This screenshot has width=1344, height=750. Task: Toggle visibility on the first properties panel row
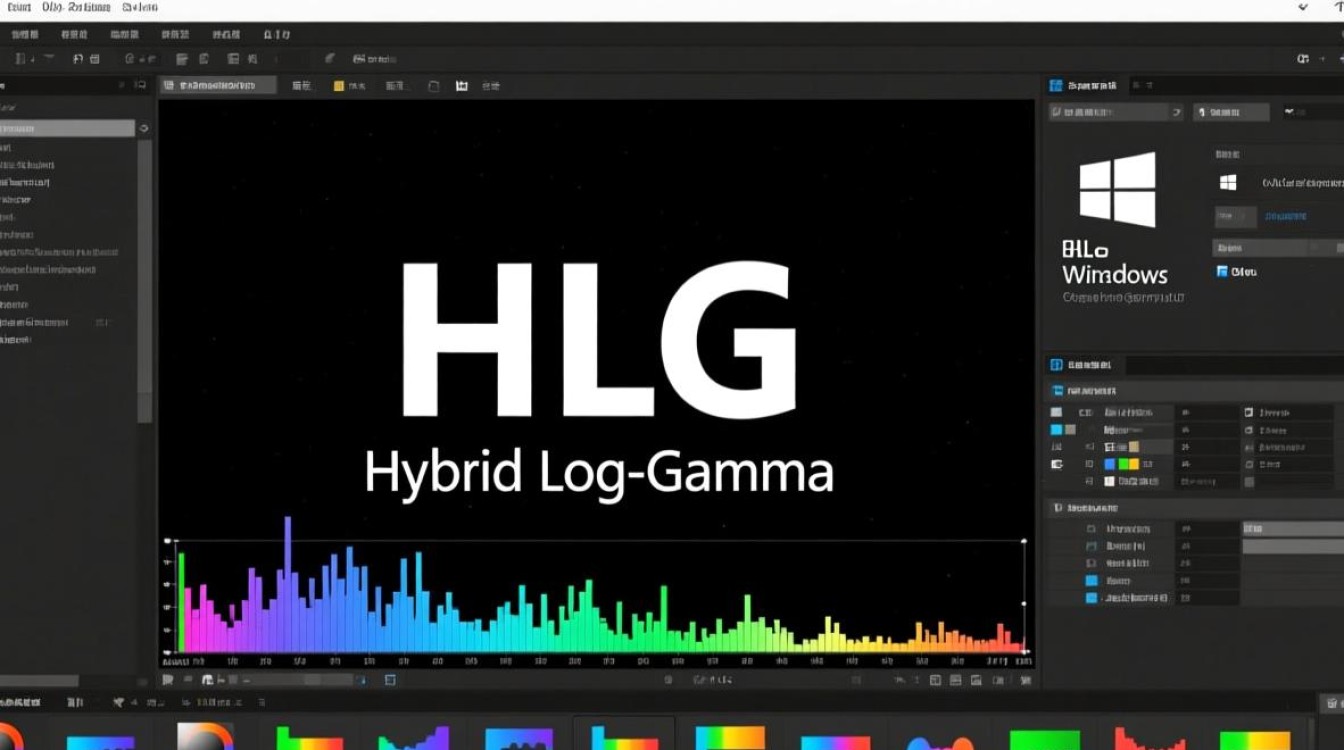[x=1056, y=412]
